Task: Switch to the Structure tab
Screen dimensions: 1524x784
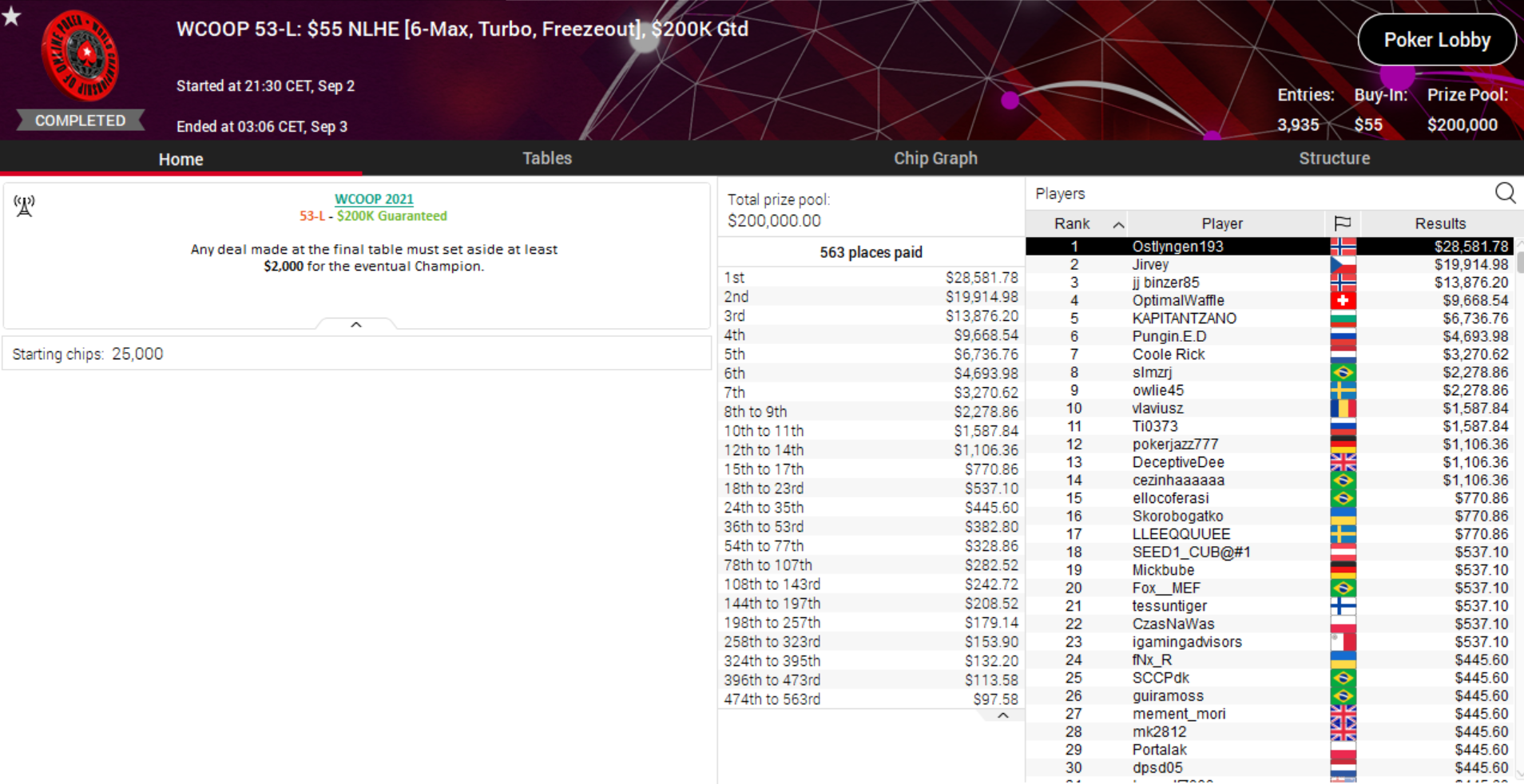Action: 1334,158
